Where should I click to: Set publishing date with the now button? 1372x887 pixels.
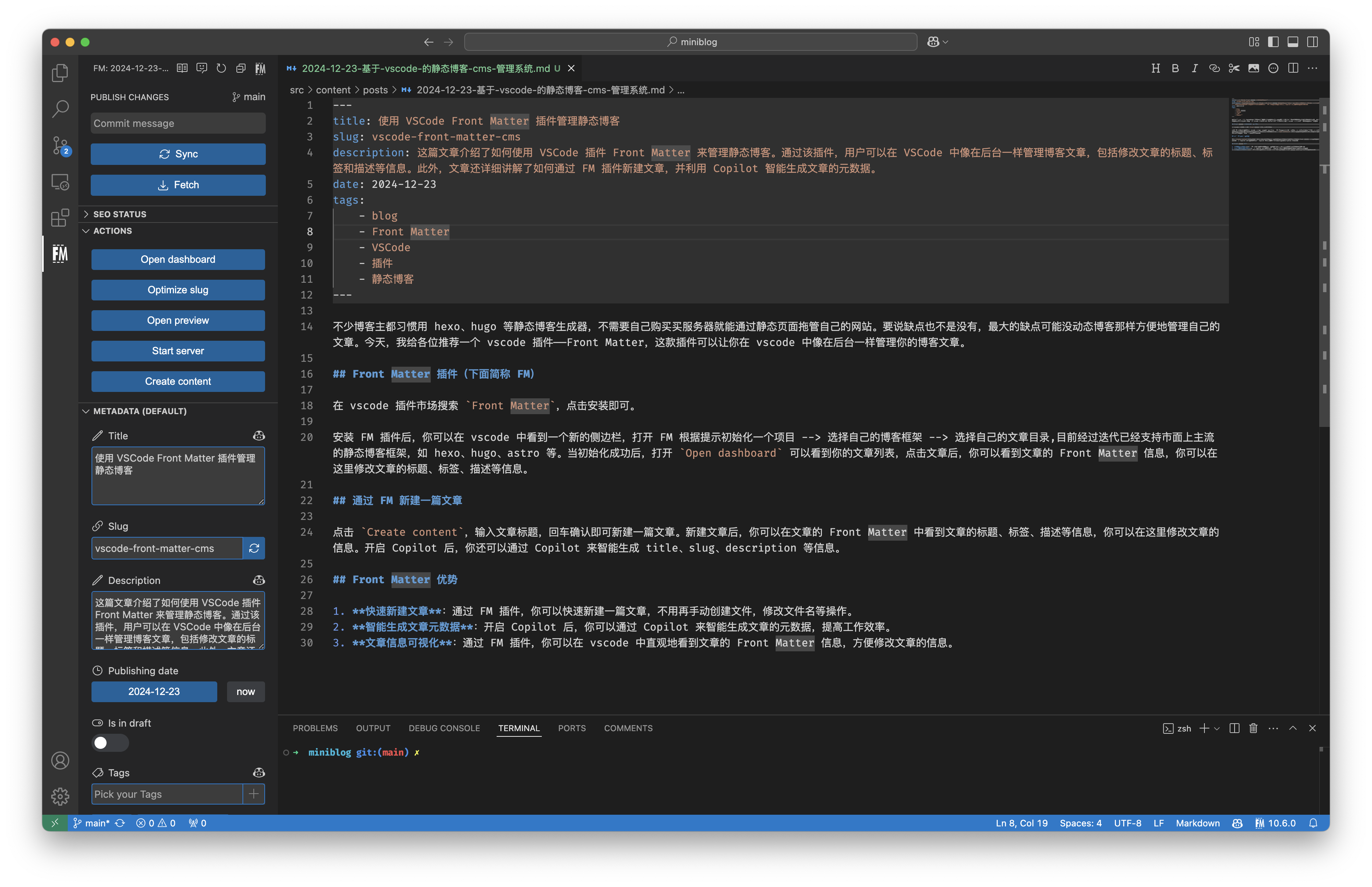245,692
